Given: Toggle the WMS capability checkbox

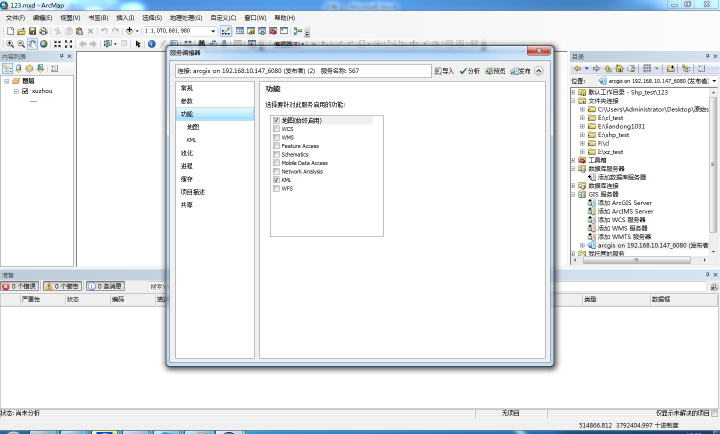Looking at the screenshot, I should coord(276,137).
